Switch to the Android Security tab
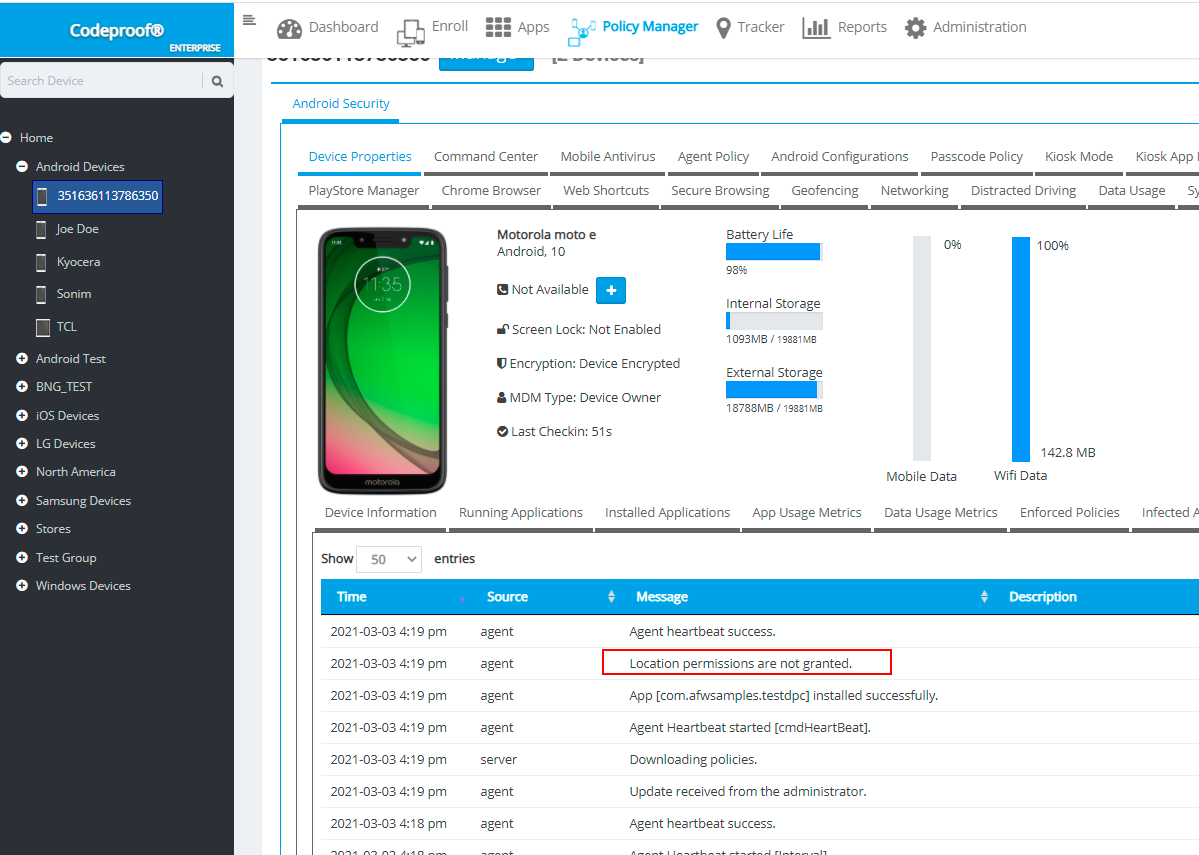Viewport: 1199px width, 855px height. pos(341,104)
